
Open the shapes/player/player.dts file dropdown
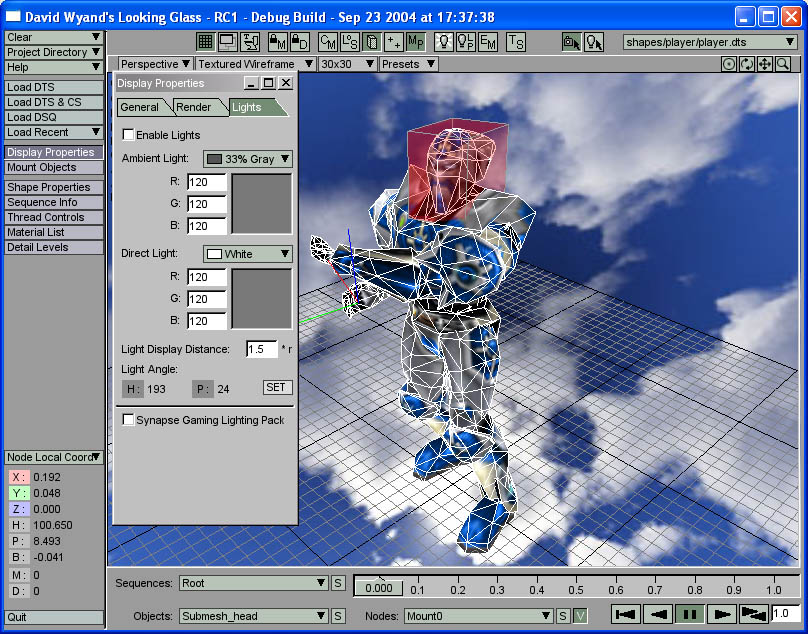[710, 42]
